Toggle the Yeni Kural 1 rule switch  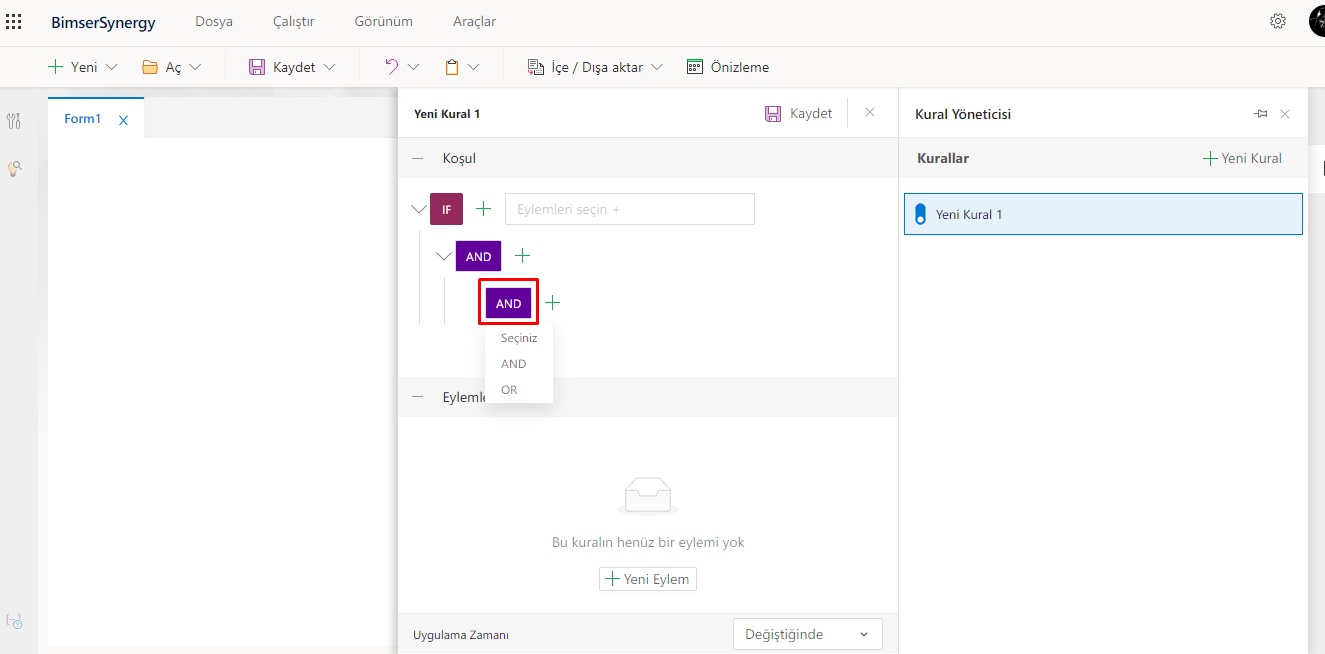(921, 214)
